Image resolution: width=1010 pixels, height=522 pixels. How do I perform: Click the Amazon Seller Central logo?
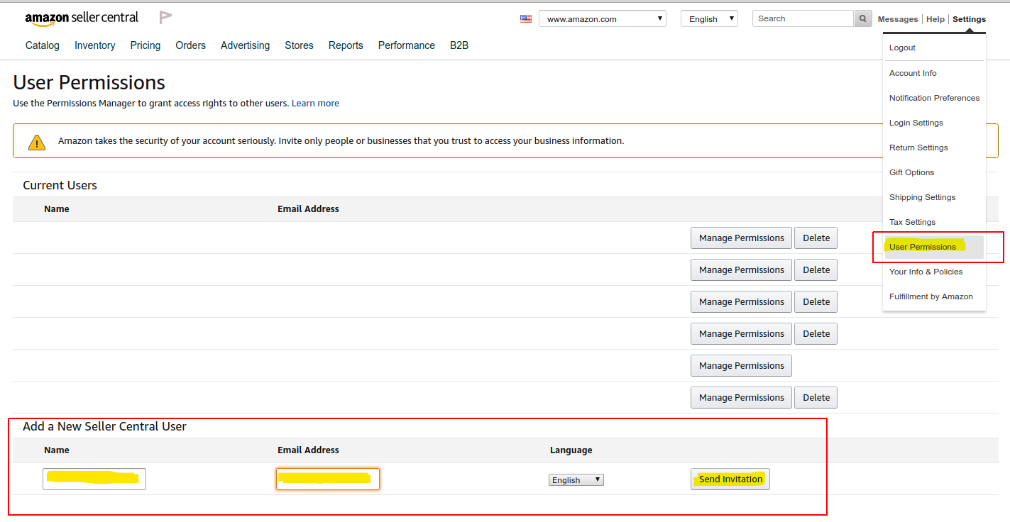(x=82, y=18)
